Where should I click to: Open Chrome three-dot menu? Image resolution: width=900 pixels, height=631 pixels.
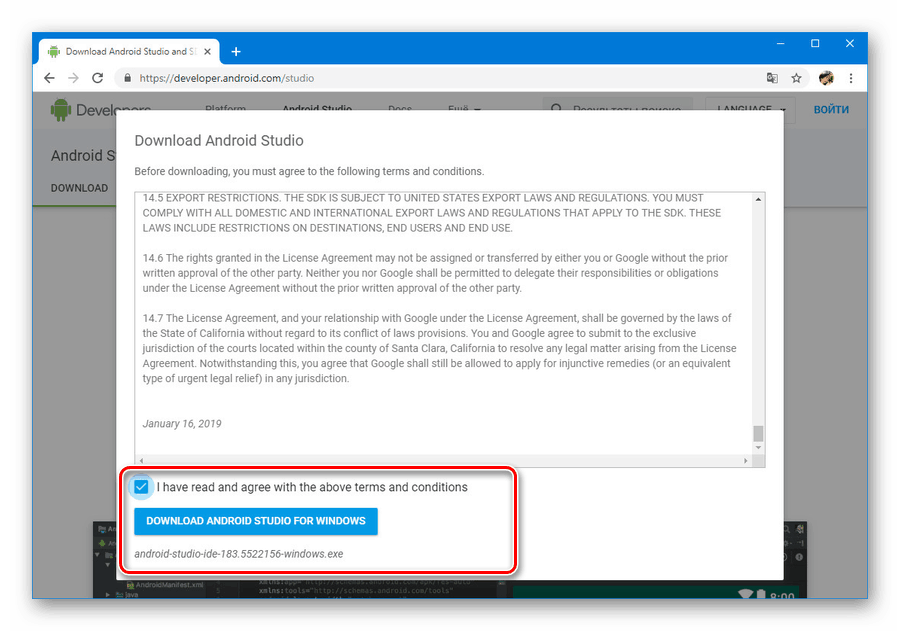(851, 78)
